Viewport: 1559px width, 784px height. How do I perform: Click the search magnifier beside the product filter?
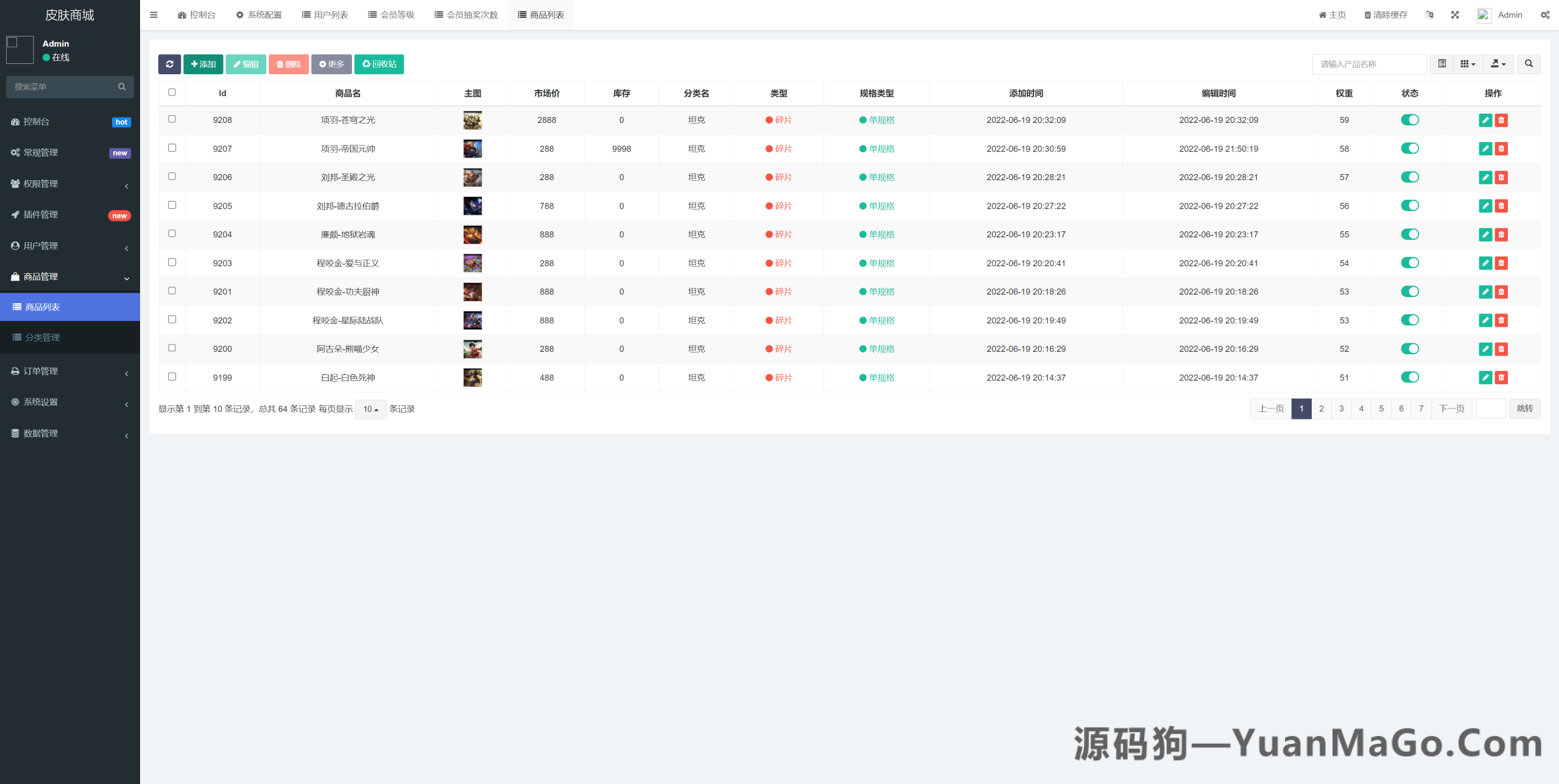pos(1529,64)
